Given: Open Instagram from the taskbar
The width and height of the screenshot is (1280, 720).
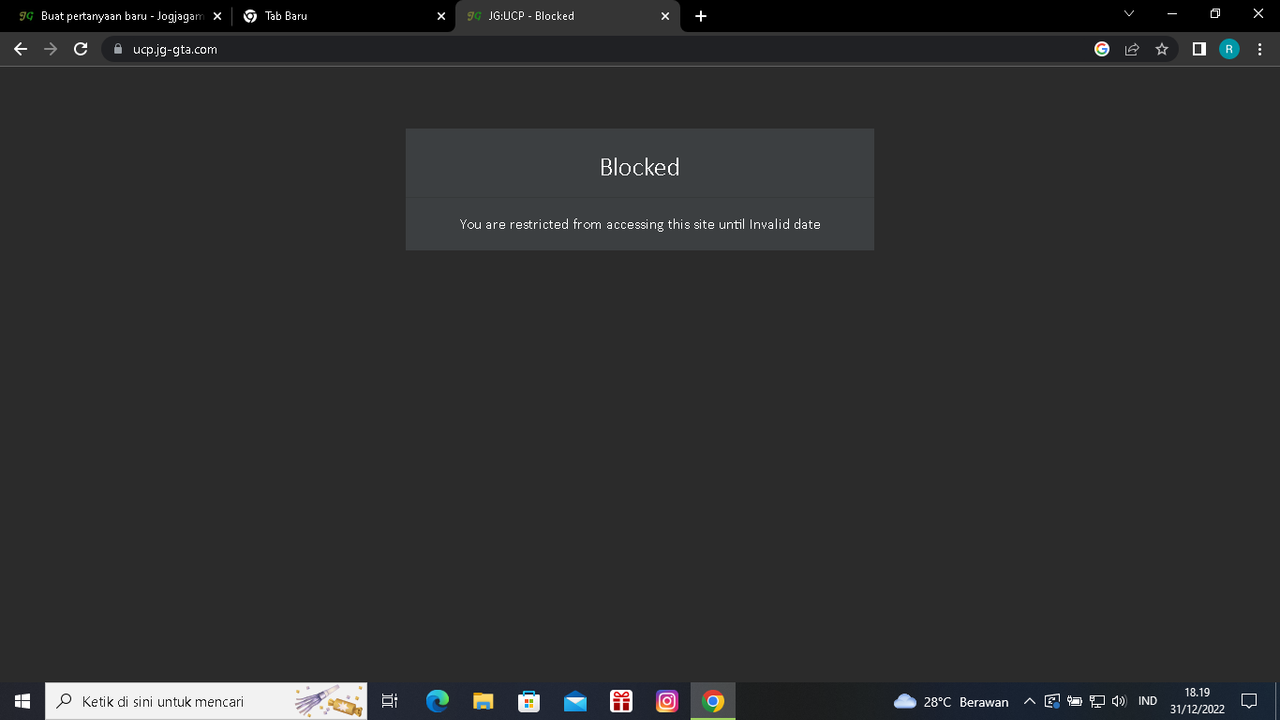Looking at the screenshot, I should (667, 701).
